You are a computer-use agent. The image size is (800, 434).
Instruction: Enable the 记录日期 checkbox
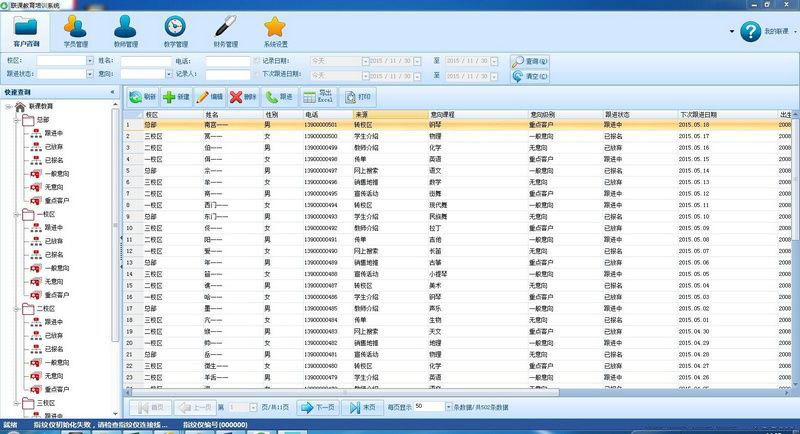coord(256,61)
